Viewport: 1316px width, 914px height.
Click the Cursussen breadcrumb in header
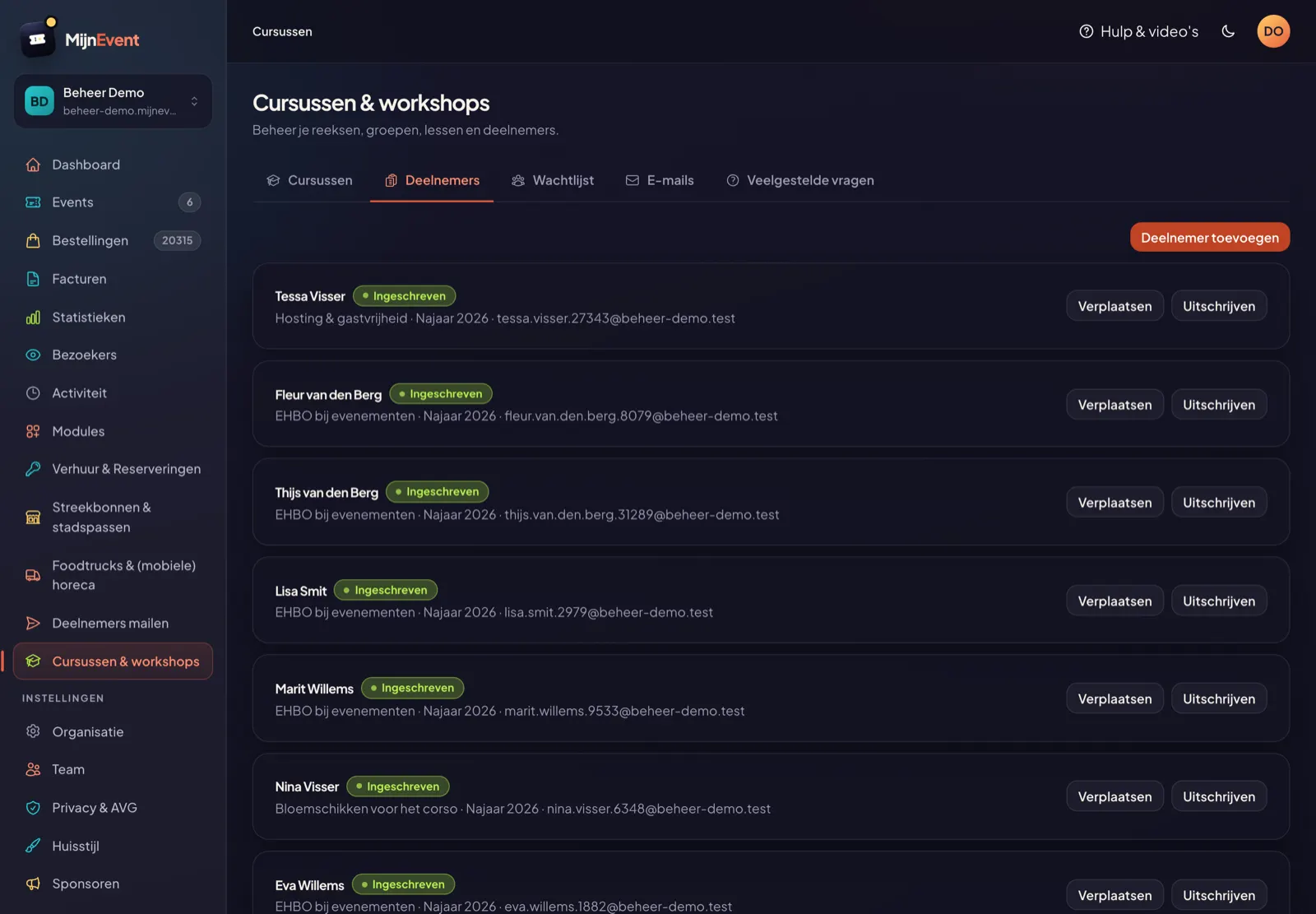point(282,31)
